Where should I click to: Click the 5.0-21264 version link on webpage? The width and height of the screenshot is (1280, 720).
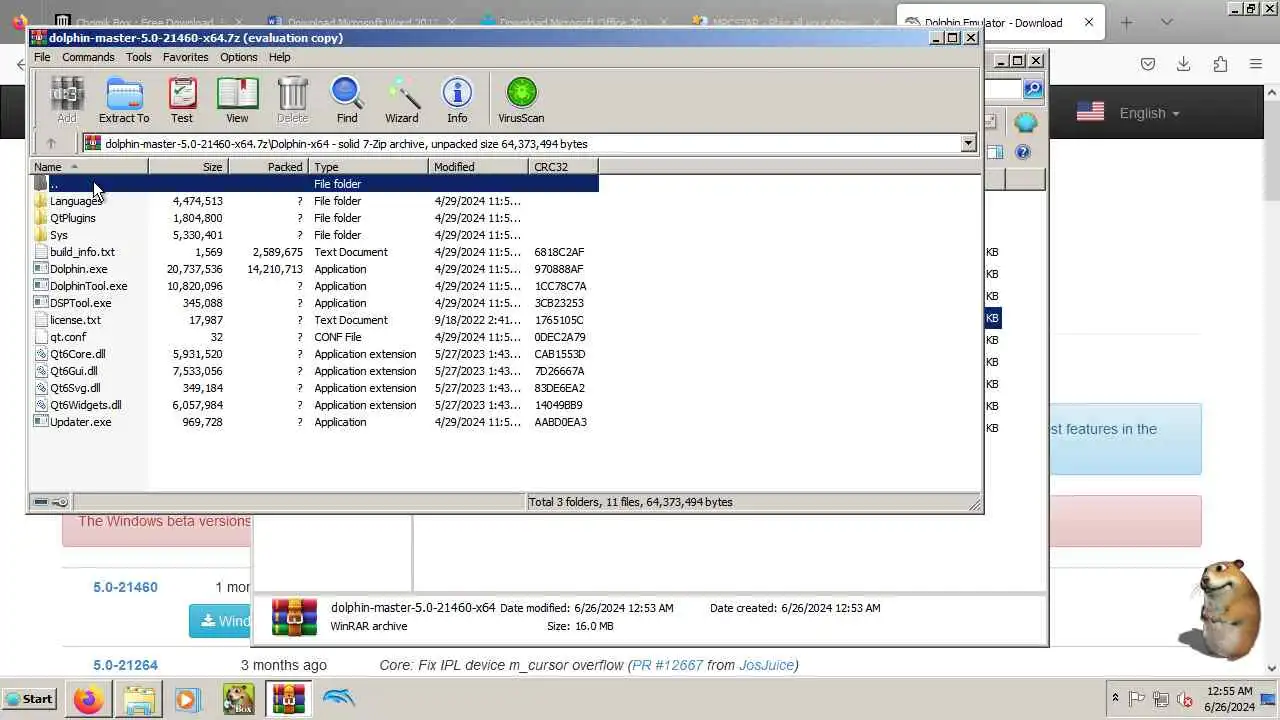pyautogui.click(x=125, y=665)
